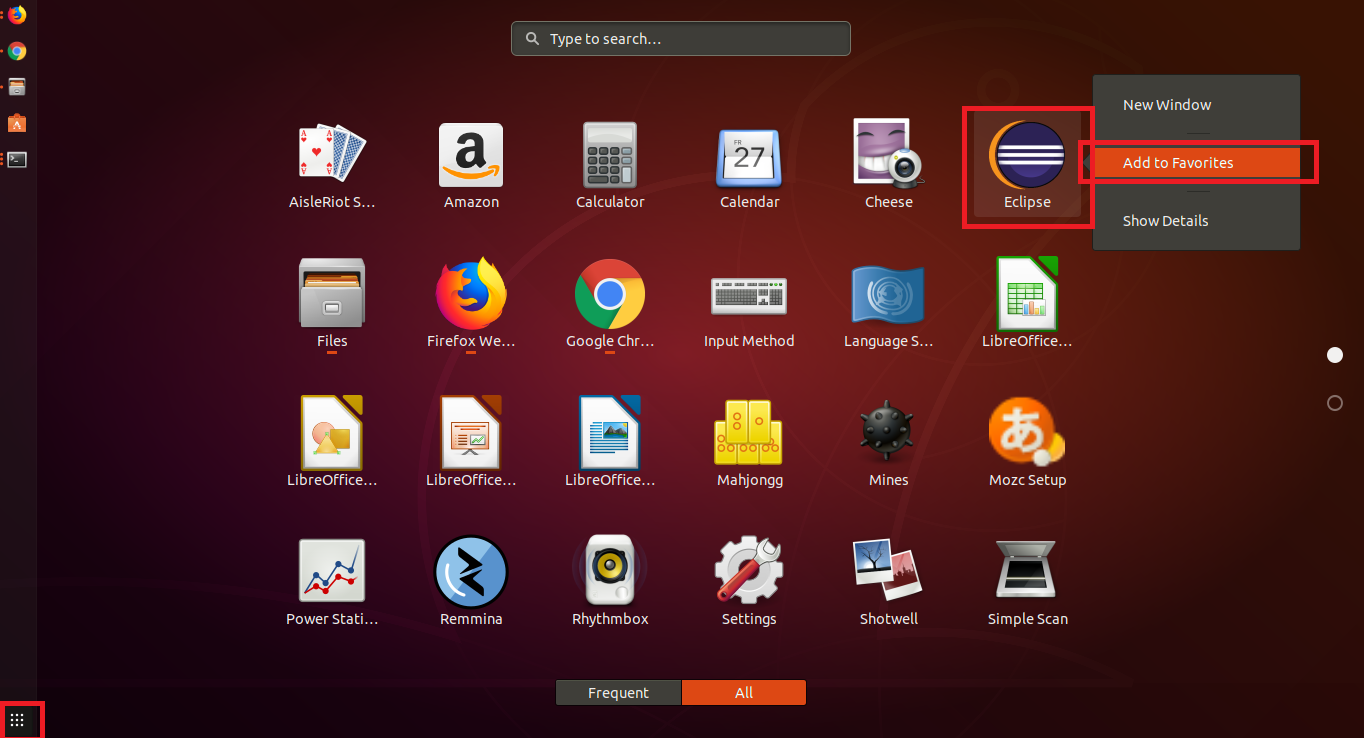Switch to the All apps view
Viewport: 1364px width, 738px height.
pos(743,693)
